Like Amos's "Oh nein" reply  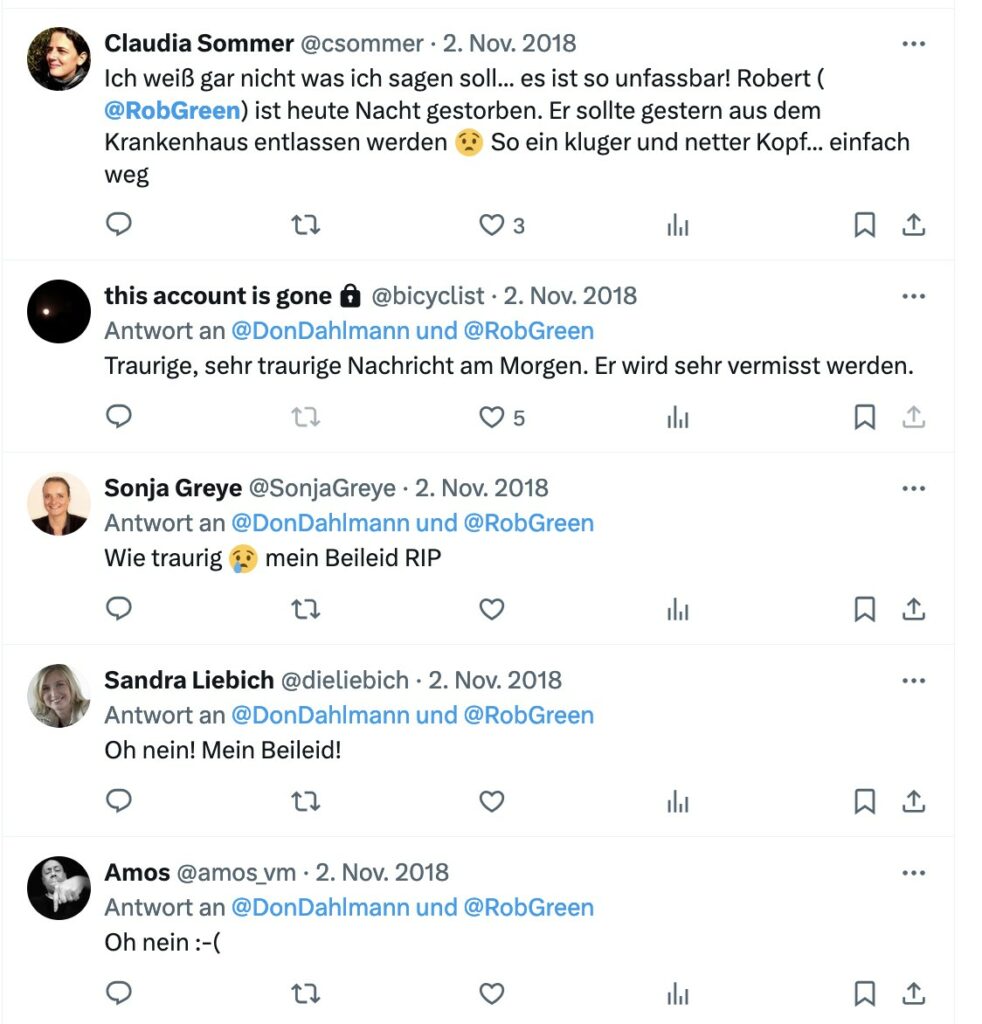[x=492, y=993]
